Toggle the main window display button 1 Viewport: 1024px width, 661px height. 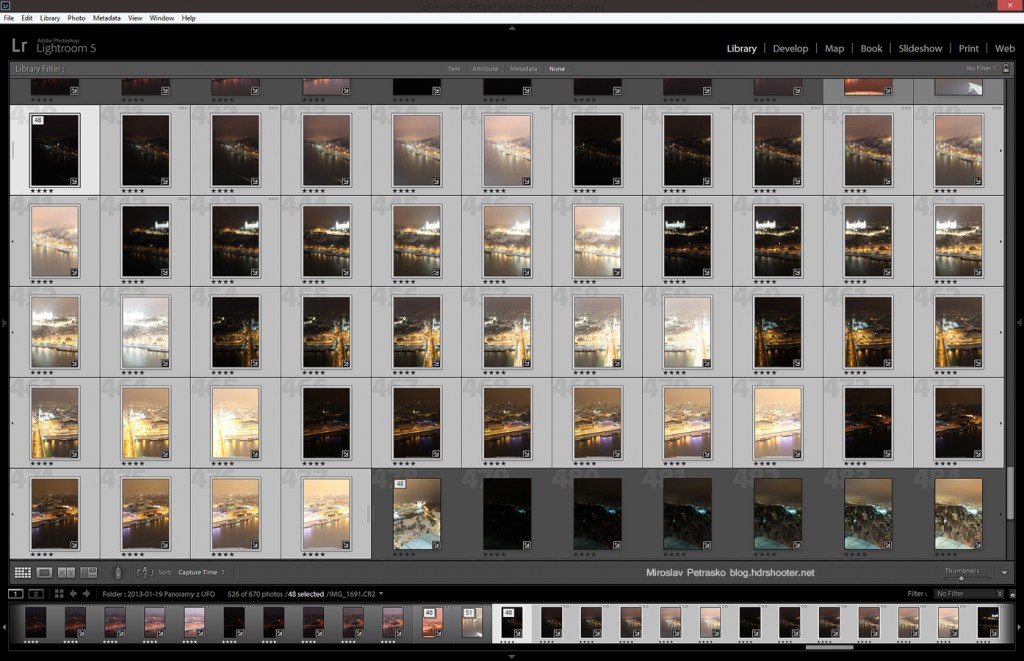[x=16, y=594]
